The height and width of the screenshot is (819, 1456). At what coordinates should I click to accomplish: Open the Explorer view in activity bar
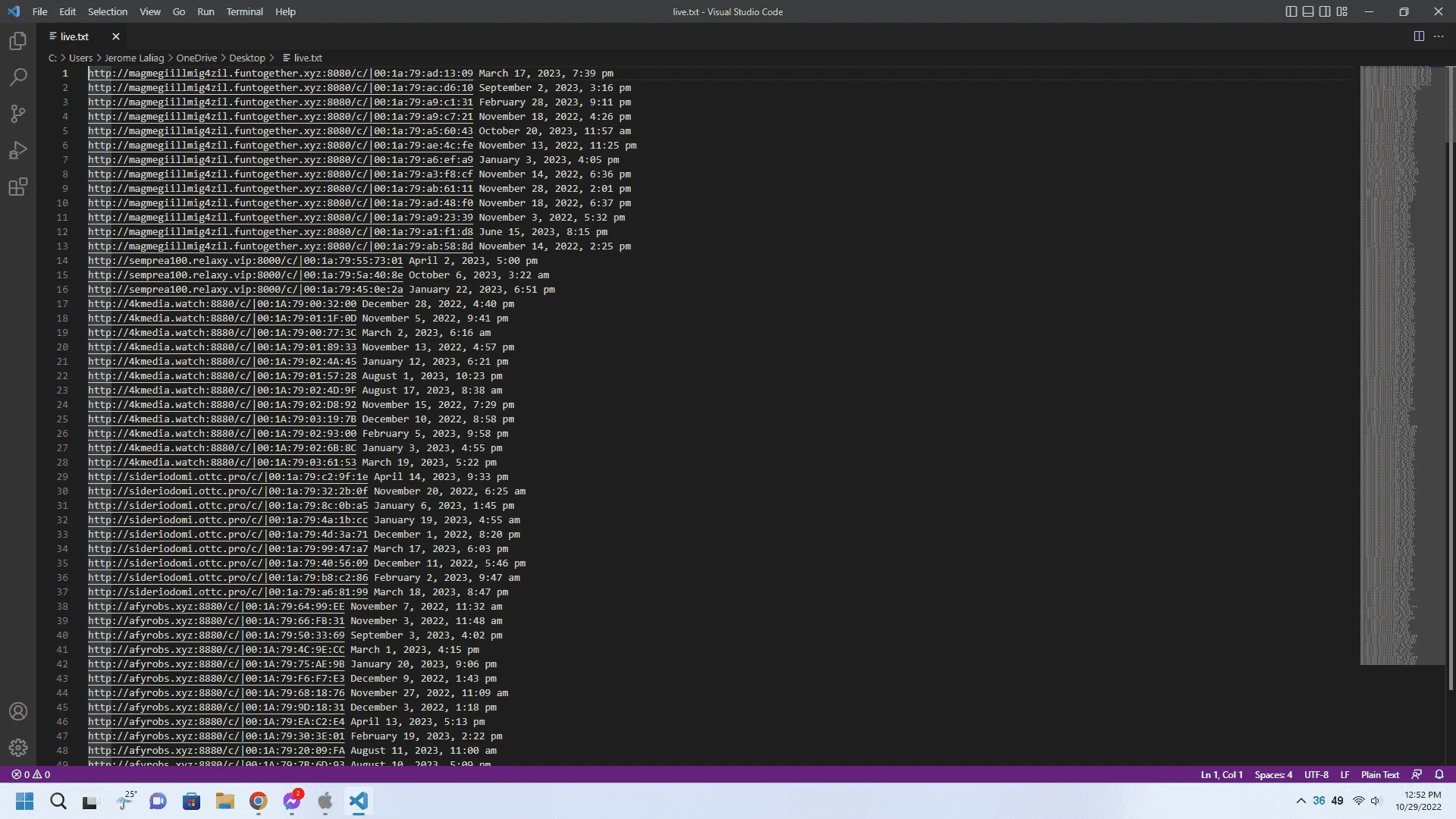pos(18,41)
